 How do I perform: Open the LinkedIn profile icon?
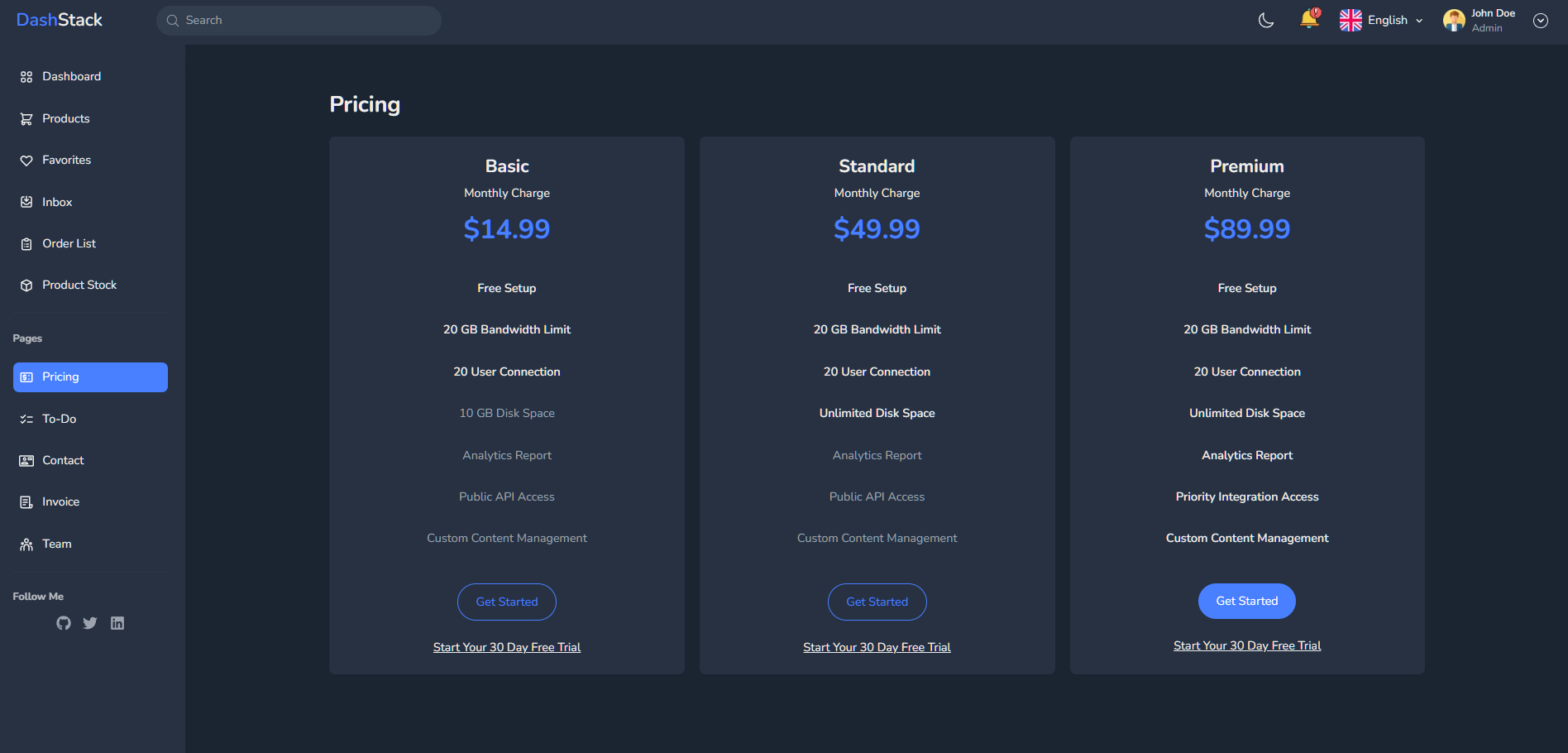117,623
